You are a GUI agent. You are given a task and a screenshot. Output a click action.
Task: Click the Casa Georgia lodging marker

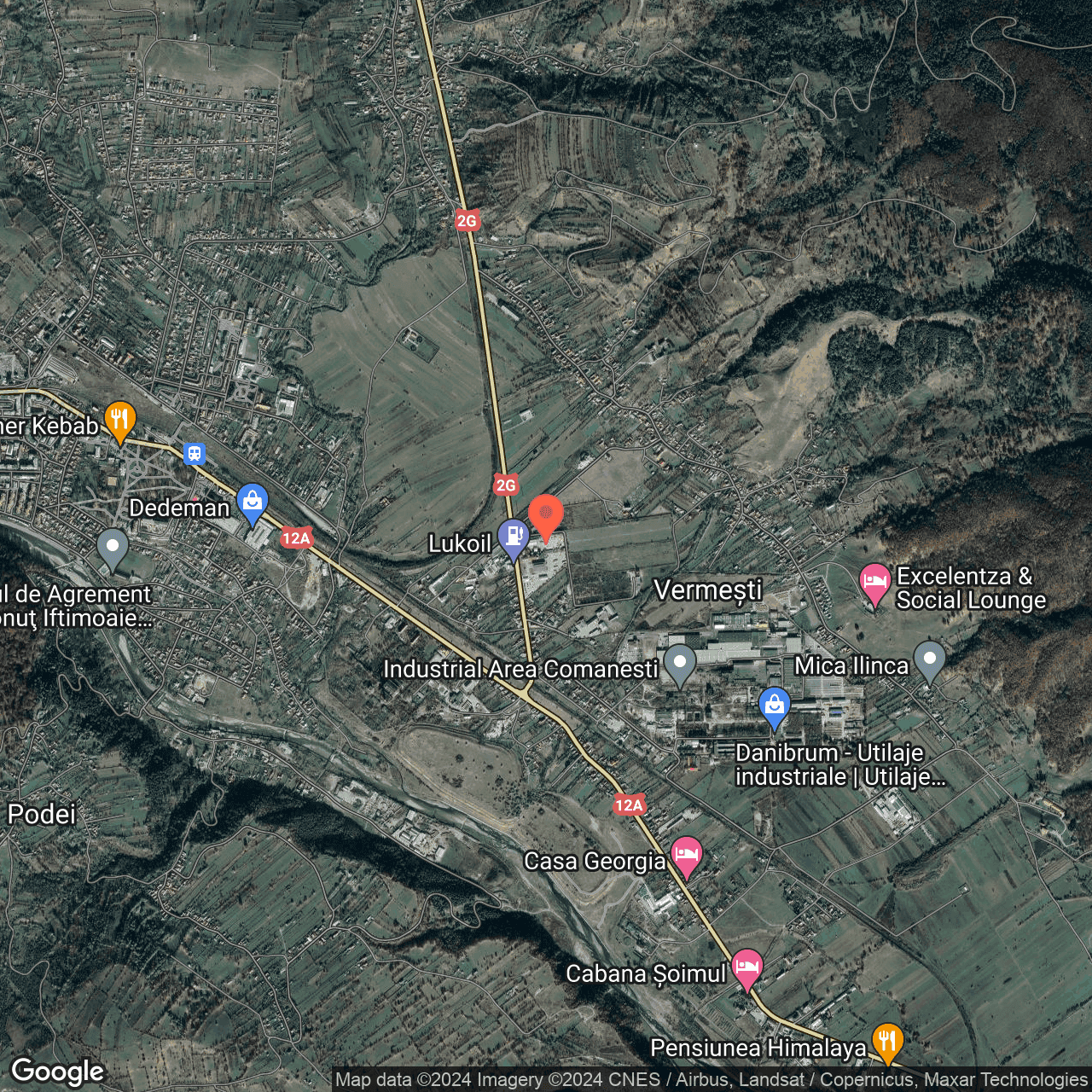686,855
